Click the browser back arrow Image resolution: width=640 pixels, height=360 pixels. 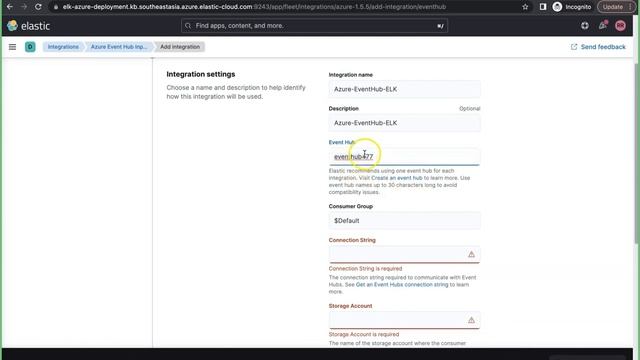coord(10,7)
